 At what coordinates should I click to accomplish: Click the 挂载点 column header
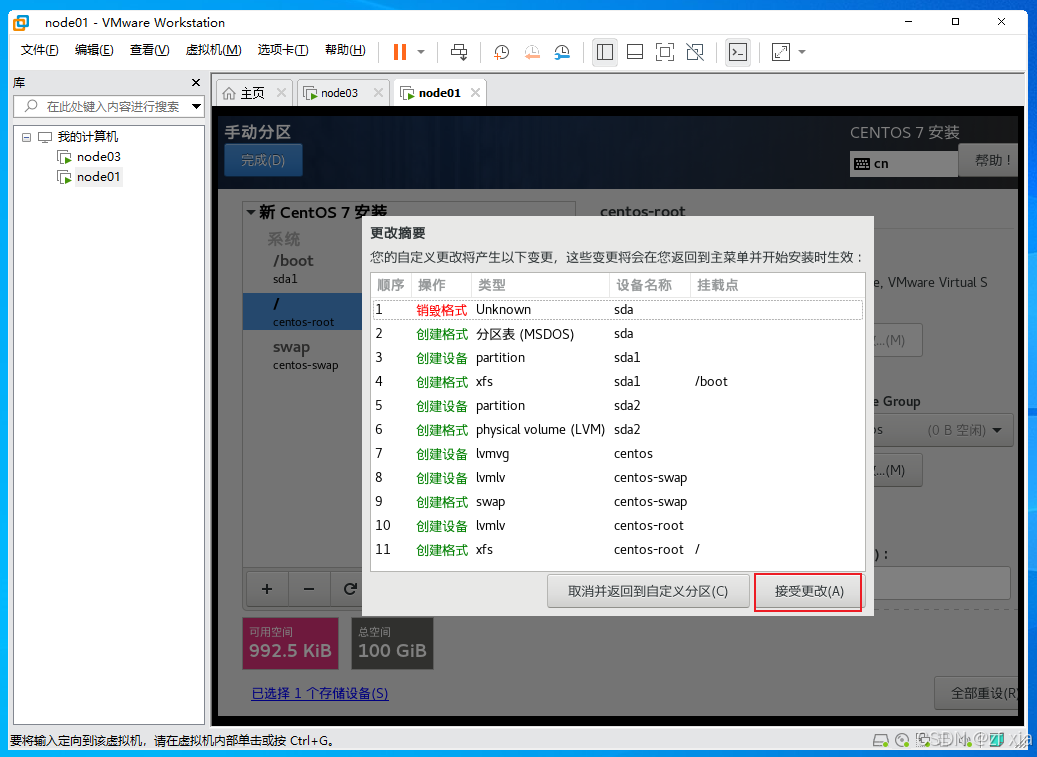pyautogui.click(x=777, y=285)
